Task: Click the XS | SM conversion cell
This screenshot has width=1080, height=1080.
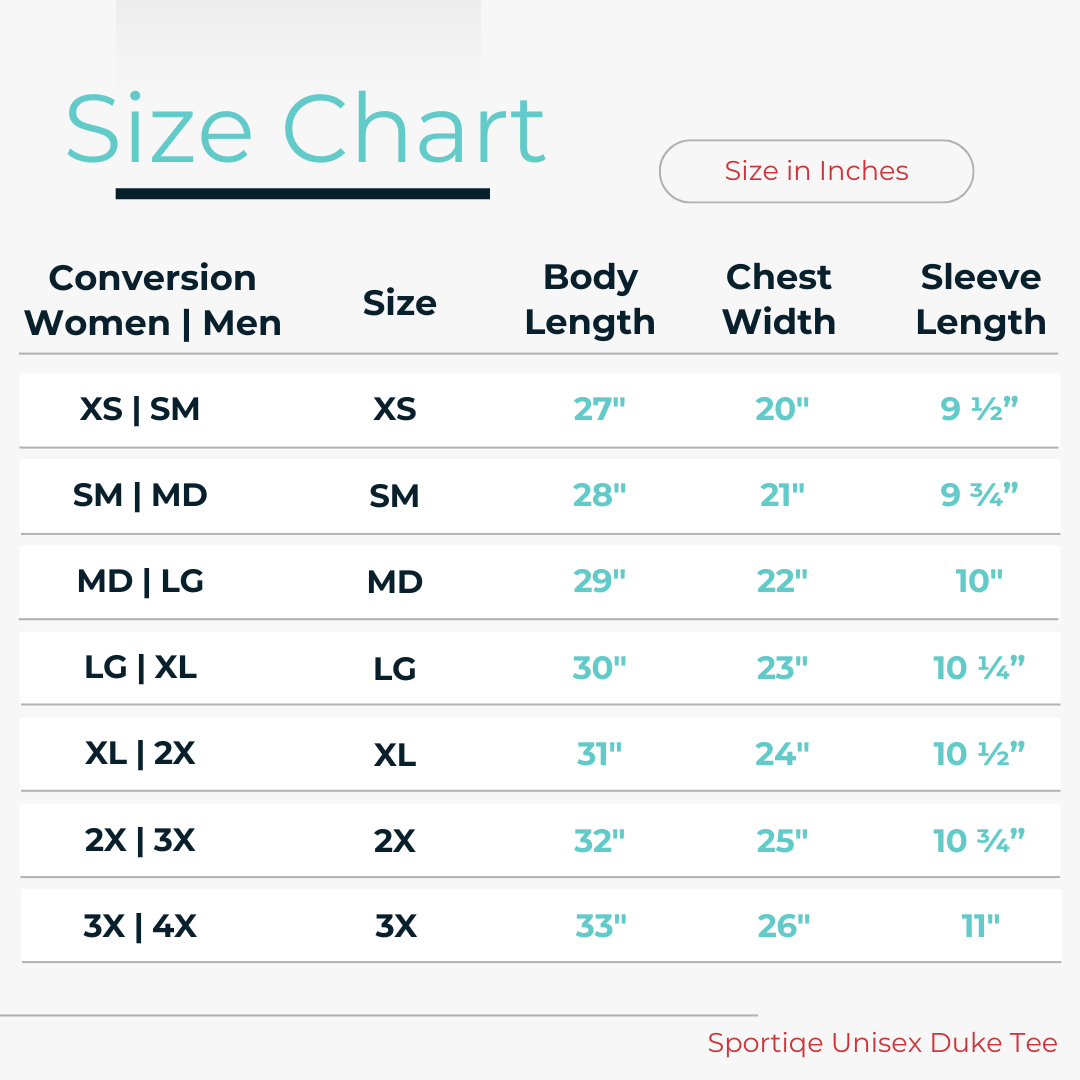Action: coord(140,409)
